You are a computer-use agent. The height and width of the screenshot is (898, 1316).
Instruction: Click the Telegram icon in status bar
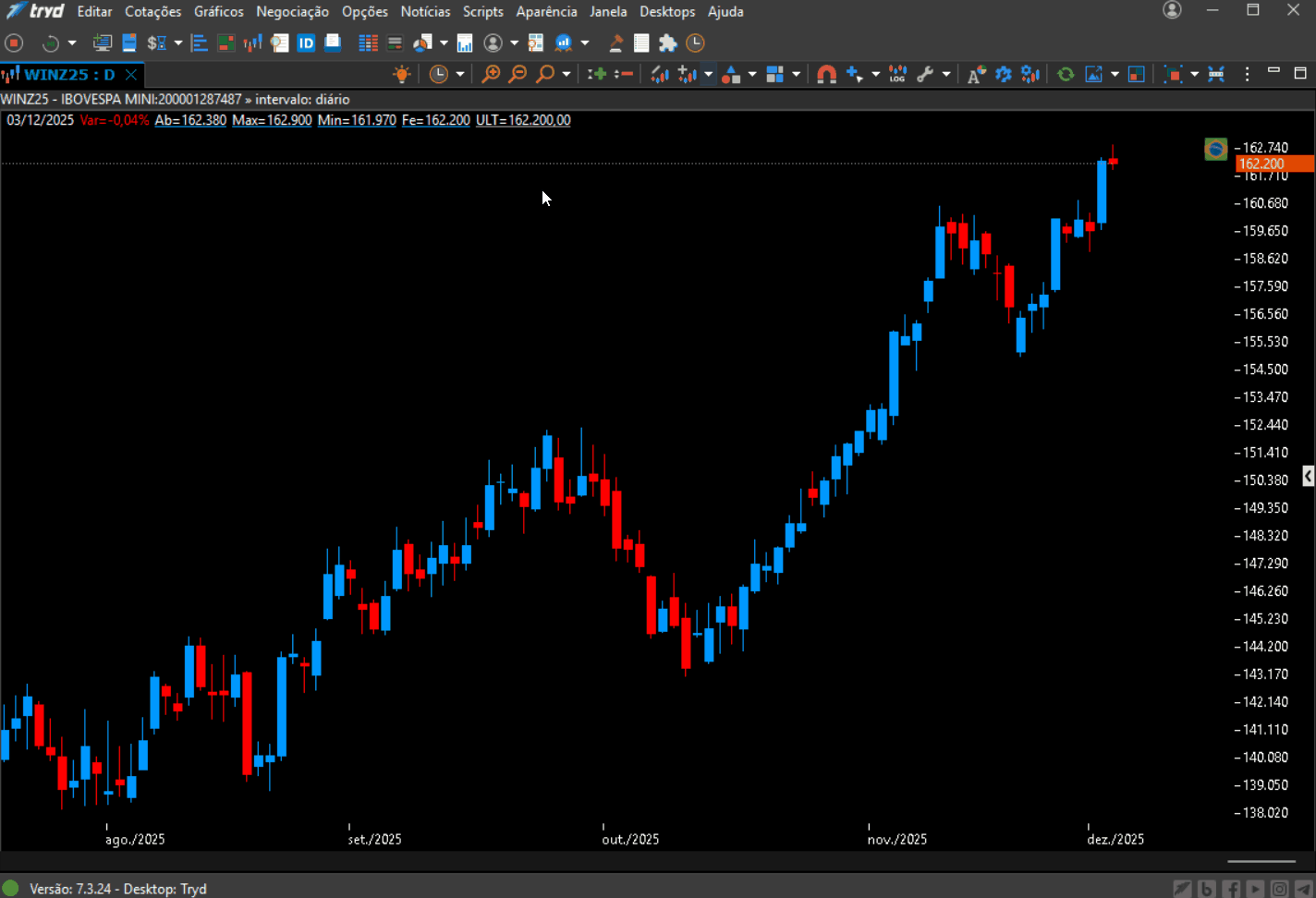[x=1303, y=889]
